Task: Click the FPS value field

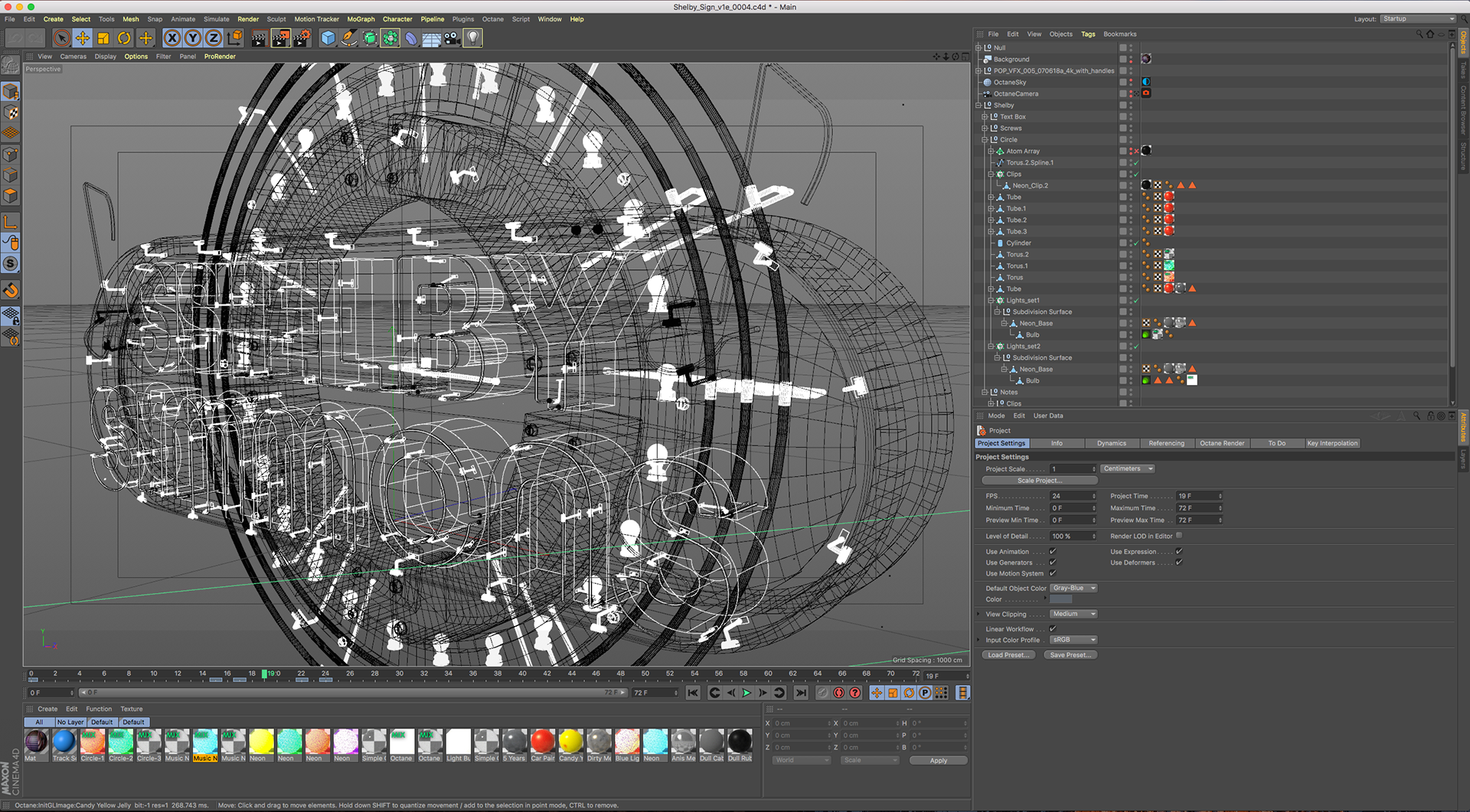Action: coord(1073,496)
